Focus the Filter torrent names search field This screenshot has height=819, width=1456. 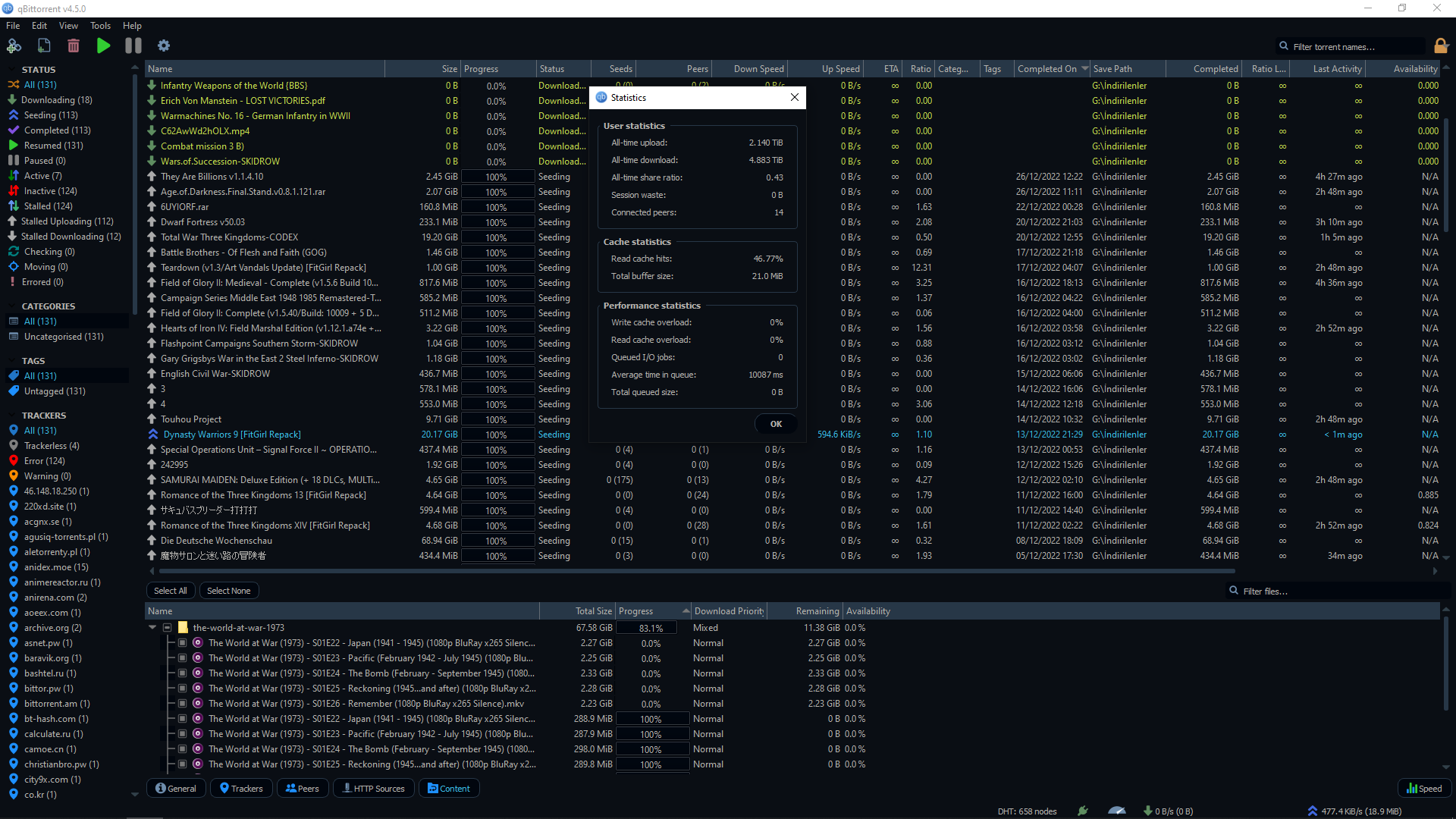[1350, 46]
